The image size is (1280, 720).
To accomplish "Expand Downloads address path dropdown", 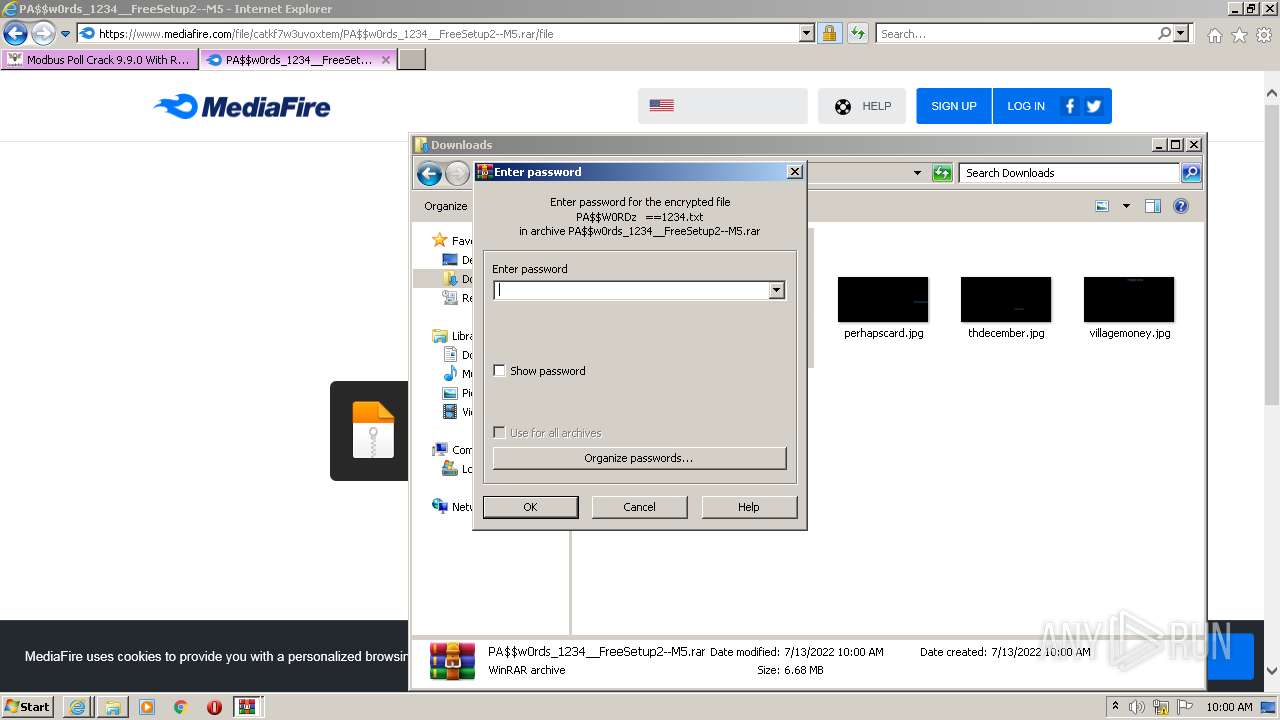I will 917,173.
